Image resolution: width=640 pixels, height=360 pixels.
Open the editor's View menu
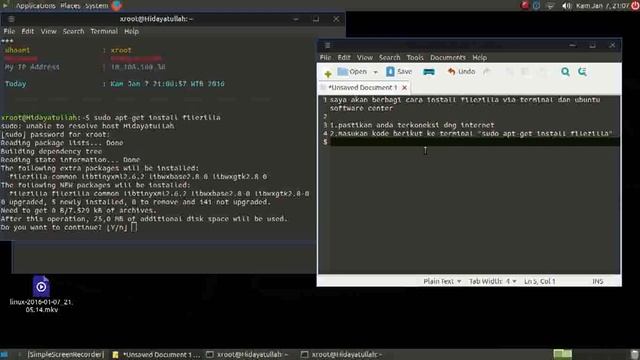(x=364, y=58)
